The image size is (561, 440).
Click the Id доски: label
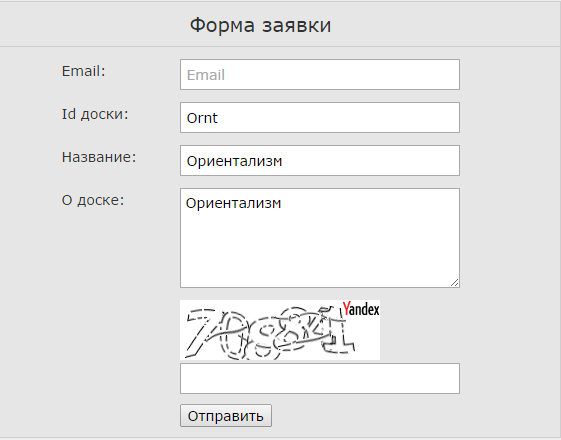click(x=95, y=114)
